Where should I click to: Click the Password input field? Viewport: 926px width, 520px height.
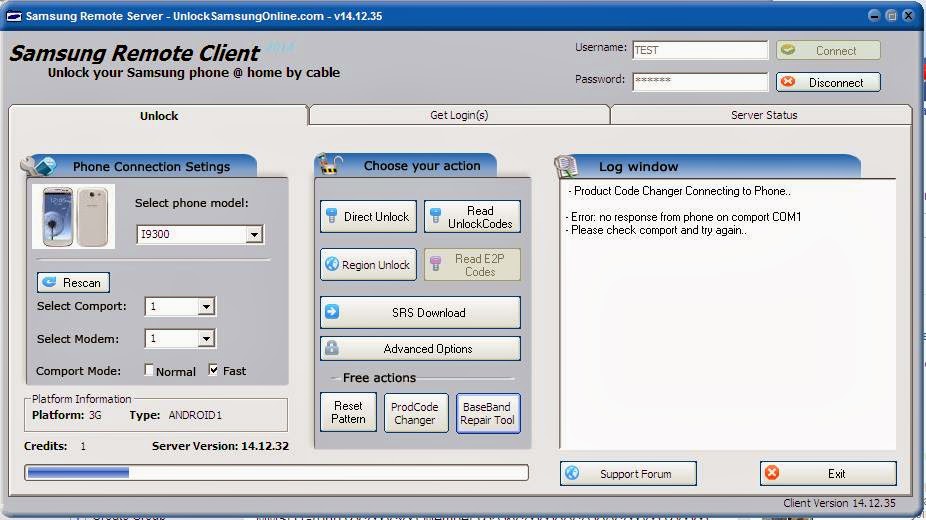700,81
